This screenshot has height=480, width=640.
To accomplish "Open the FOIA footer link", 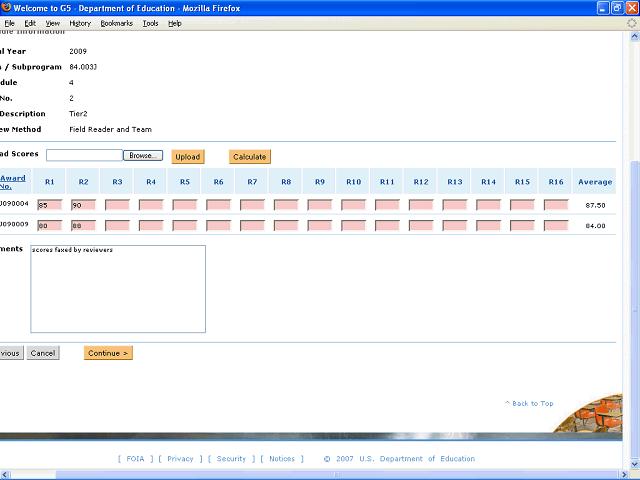I will 134,459.
